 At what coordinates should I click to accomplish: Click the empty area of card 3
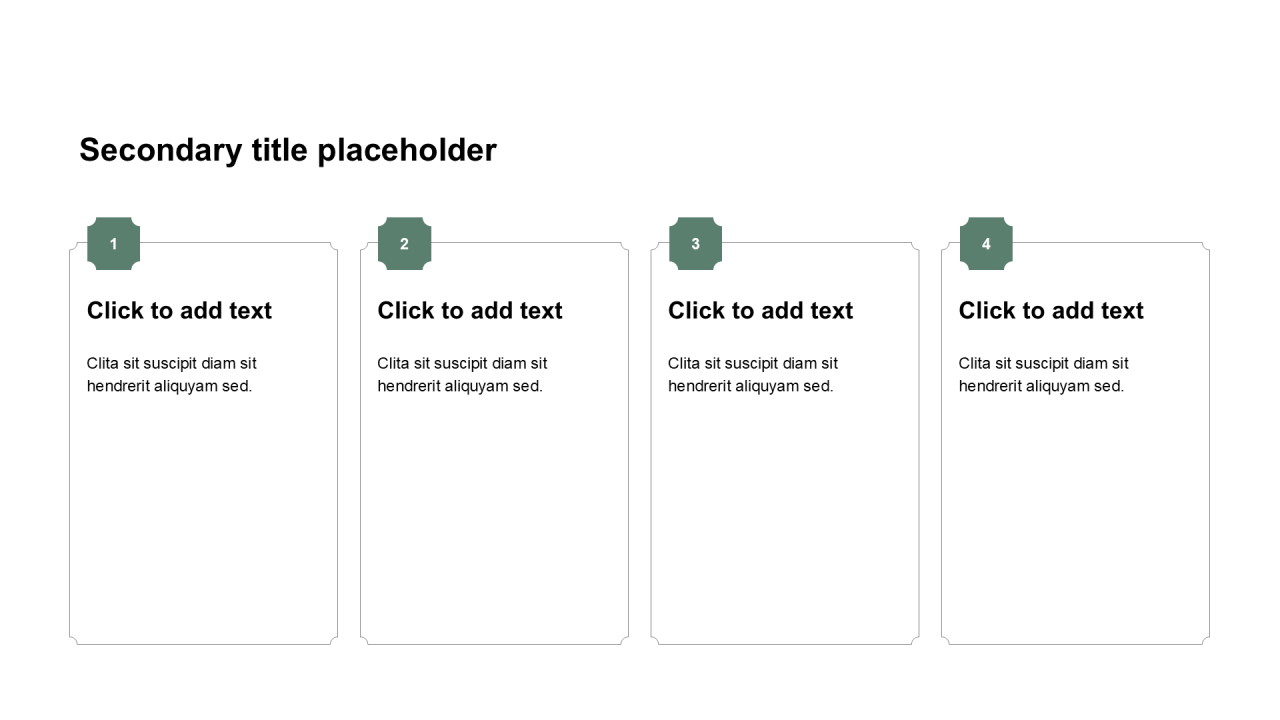coord(785,520)
